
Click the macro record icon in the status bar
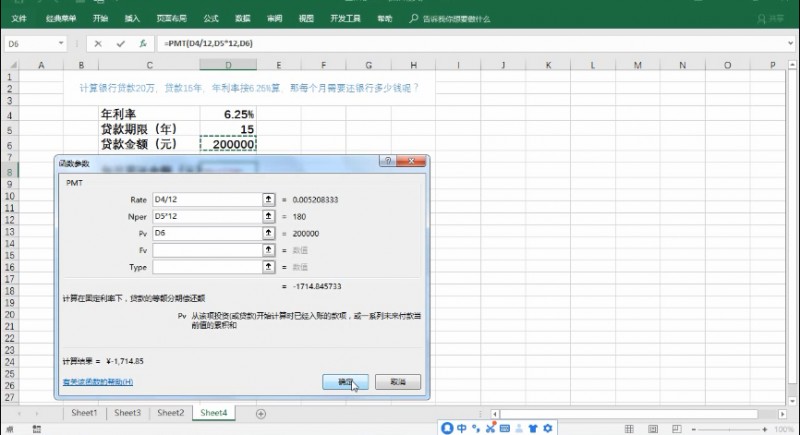pyautogui.click(x=37, y=429)
